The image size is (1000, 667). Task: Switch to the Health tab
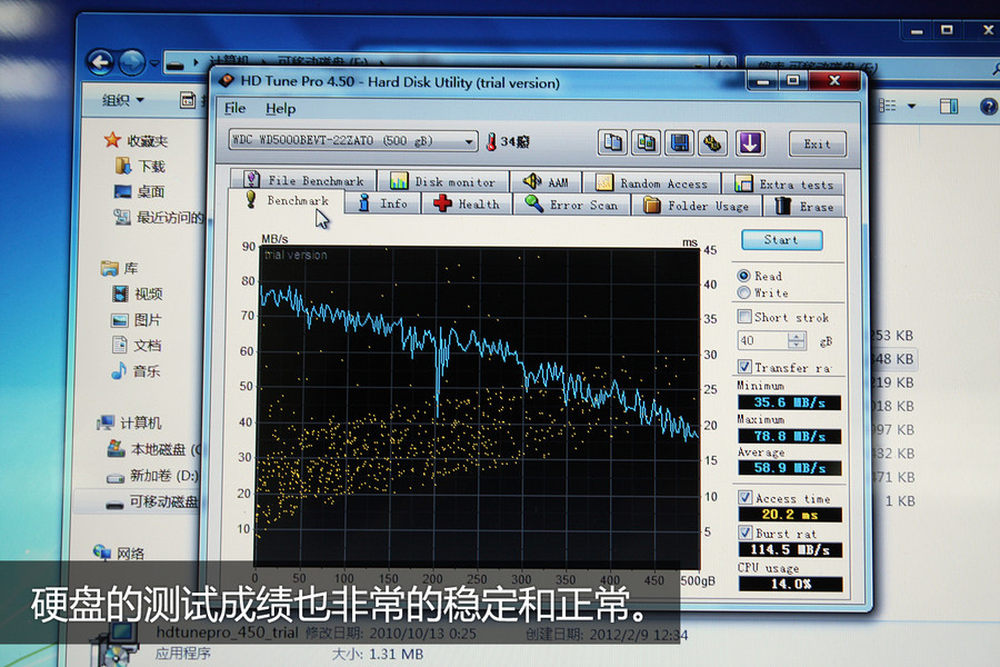point(467,204)
